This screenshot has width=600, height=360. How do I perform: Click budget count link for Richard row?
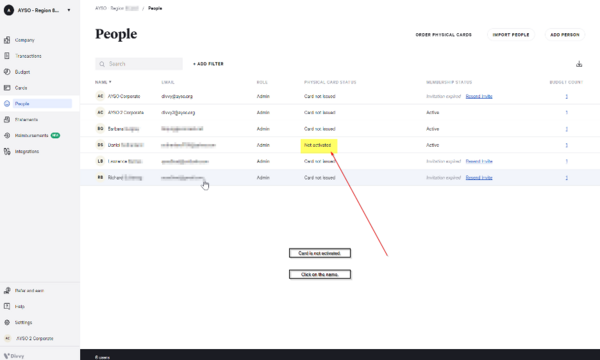coord(566,178)
